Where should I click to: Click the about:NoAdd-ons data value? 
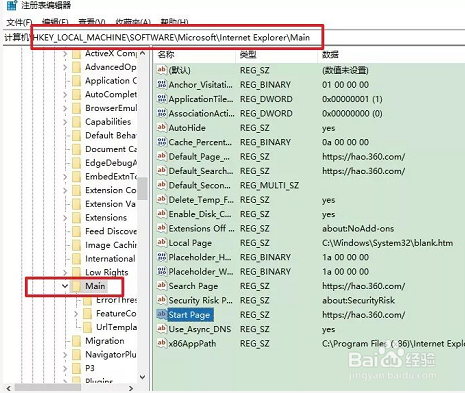pyautogui.click(x=358, y=229)
